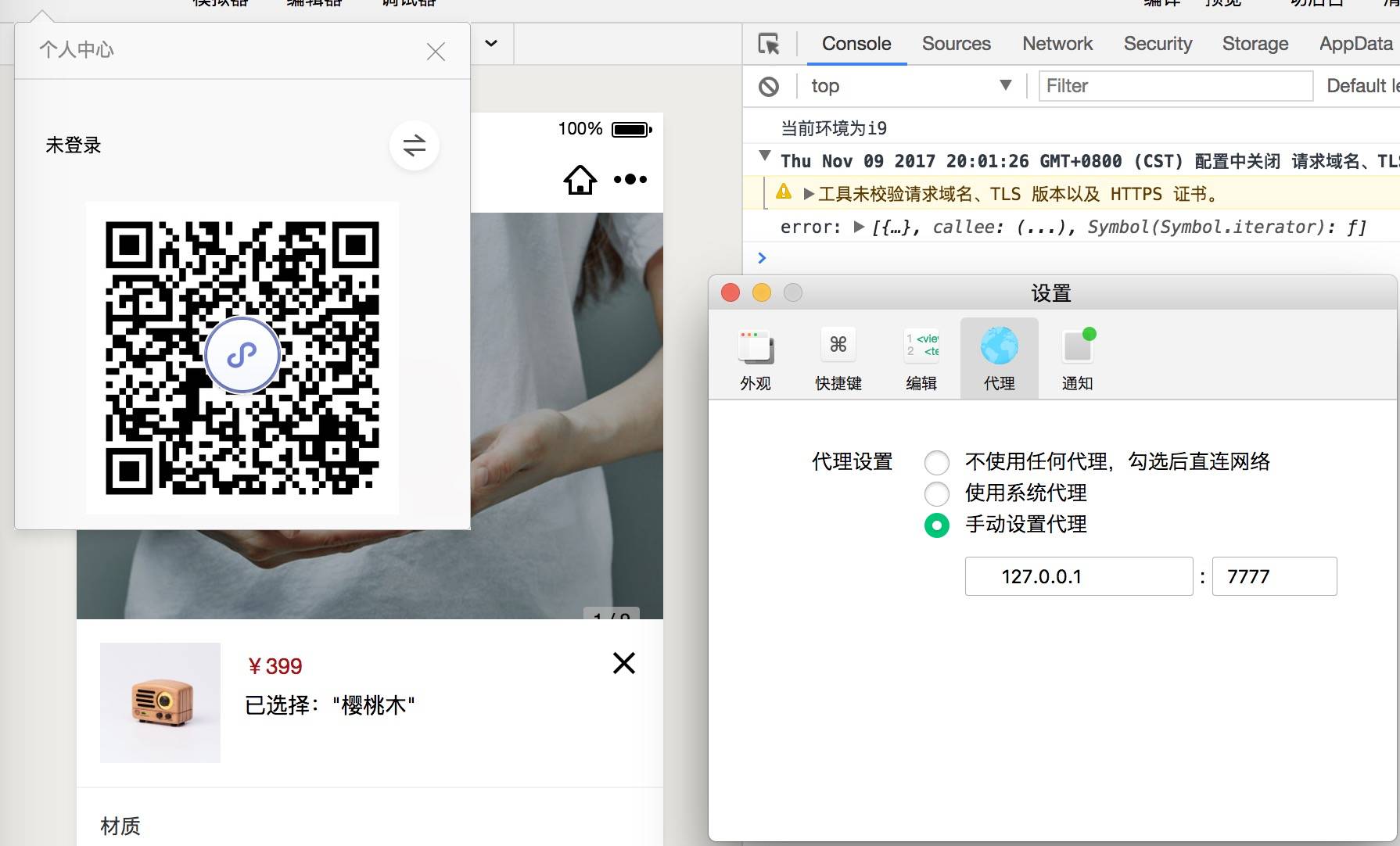Select 手动设置代理 radio option

click(936, 525)
